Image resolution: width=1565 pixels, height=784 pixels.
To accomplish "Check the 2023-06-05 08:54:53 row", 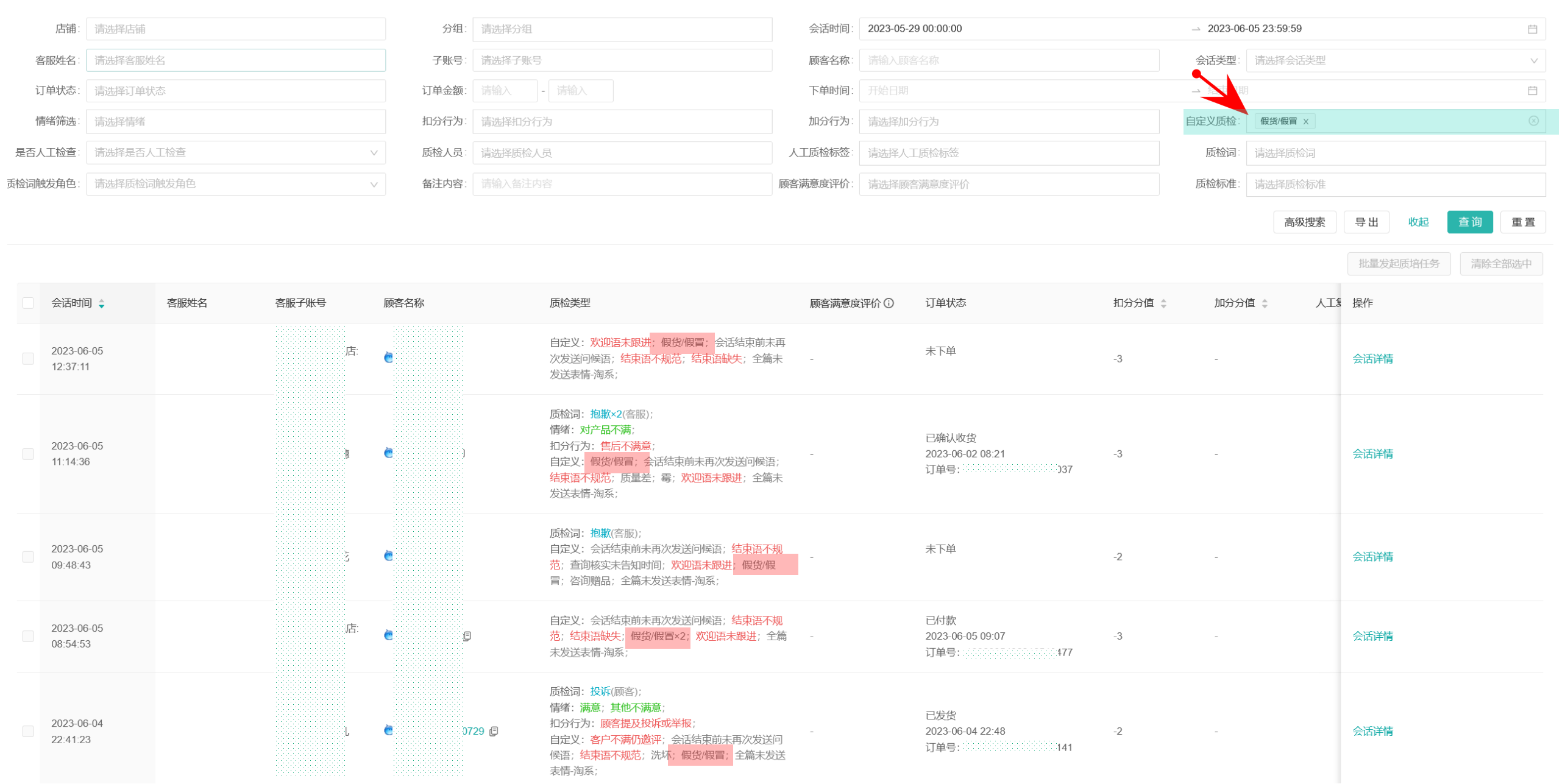I will [x=28, y=637].
